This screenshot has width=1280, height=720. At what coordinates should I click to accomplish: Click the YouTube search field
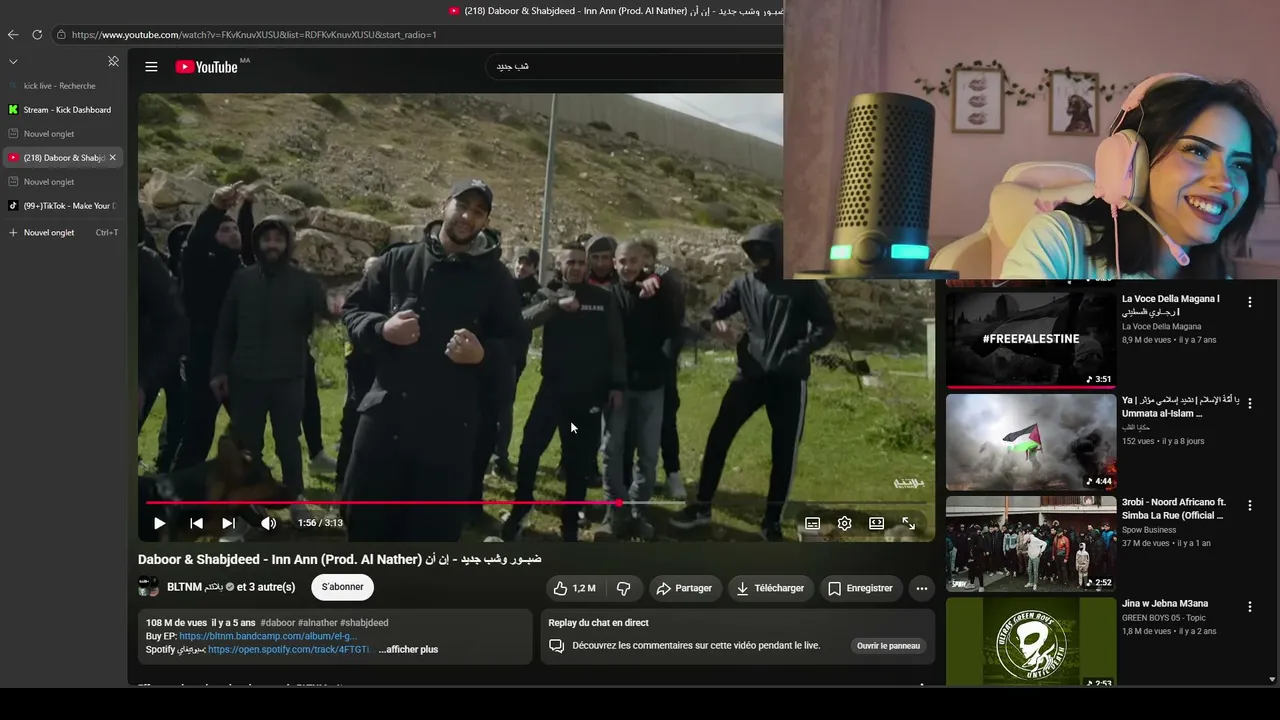tap(636, 67)
